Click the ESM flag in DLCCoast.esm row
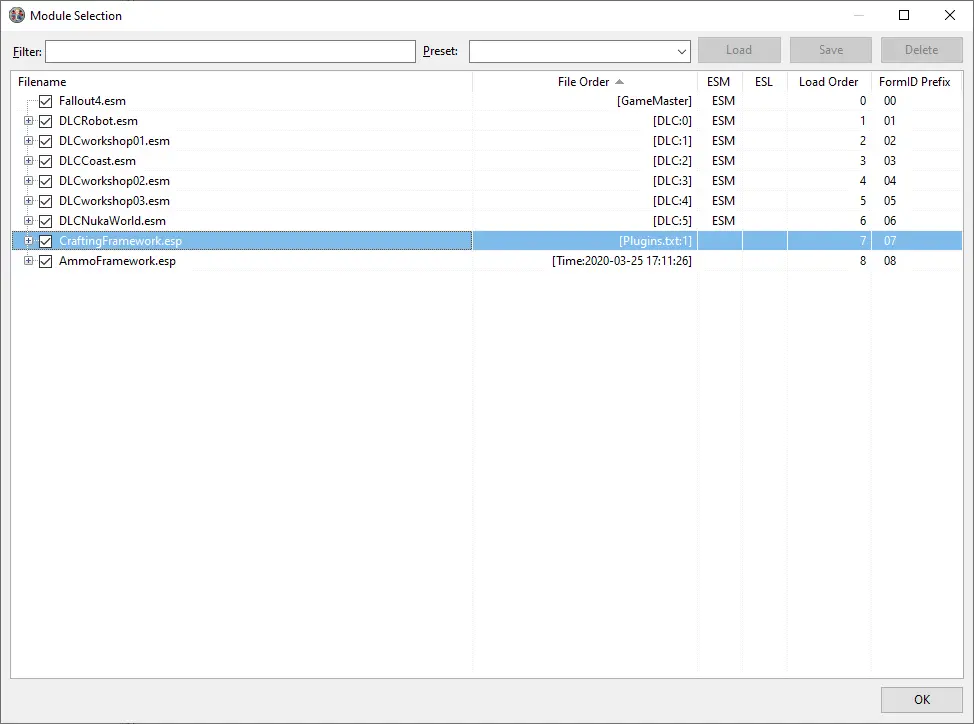 point(723,161)
